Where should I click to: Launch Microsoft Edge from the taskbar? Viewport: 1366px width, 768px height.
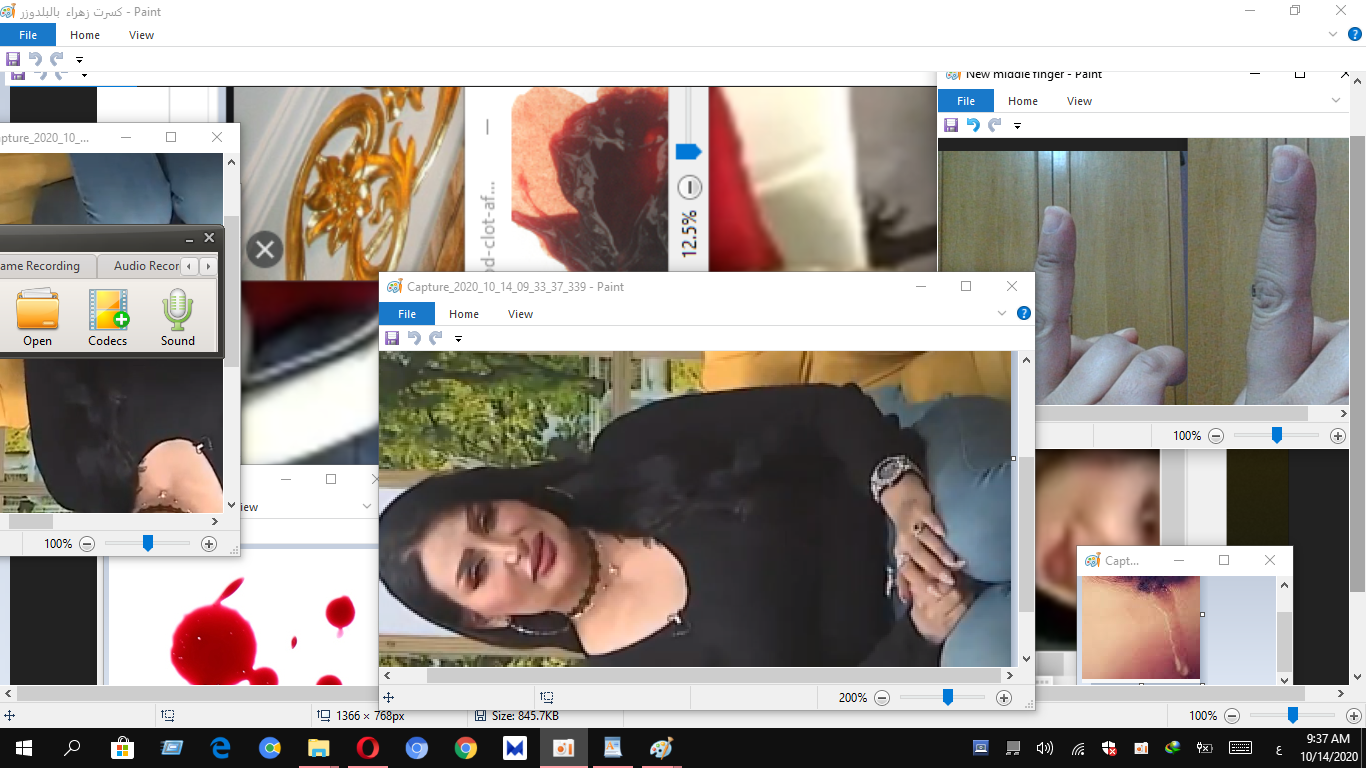(x=221, y=748)
